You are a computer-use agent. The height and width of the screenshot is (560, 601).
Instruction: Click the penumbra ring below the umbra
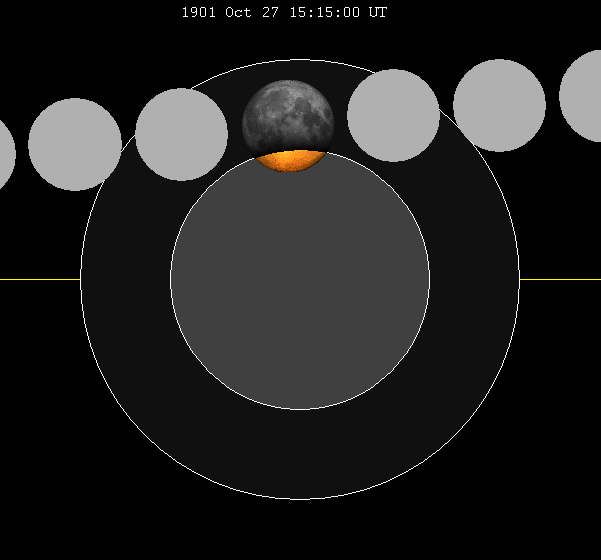300,455
